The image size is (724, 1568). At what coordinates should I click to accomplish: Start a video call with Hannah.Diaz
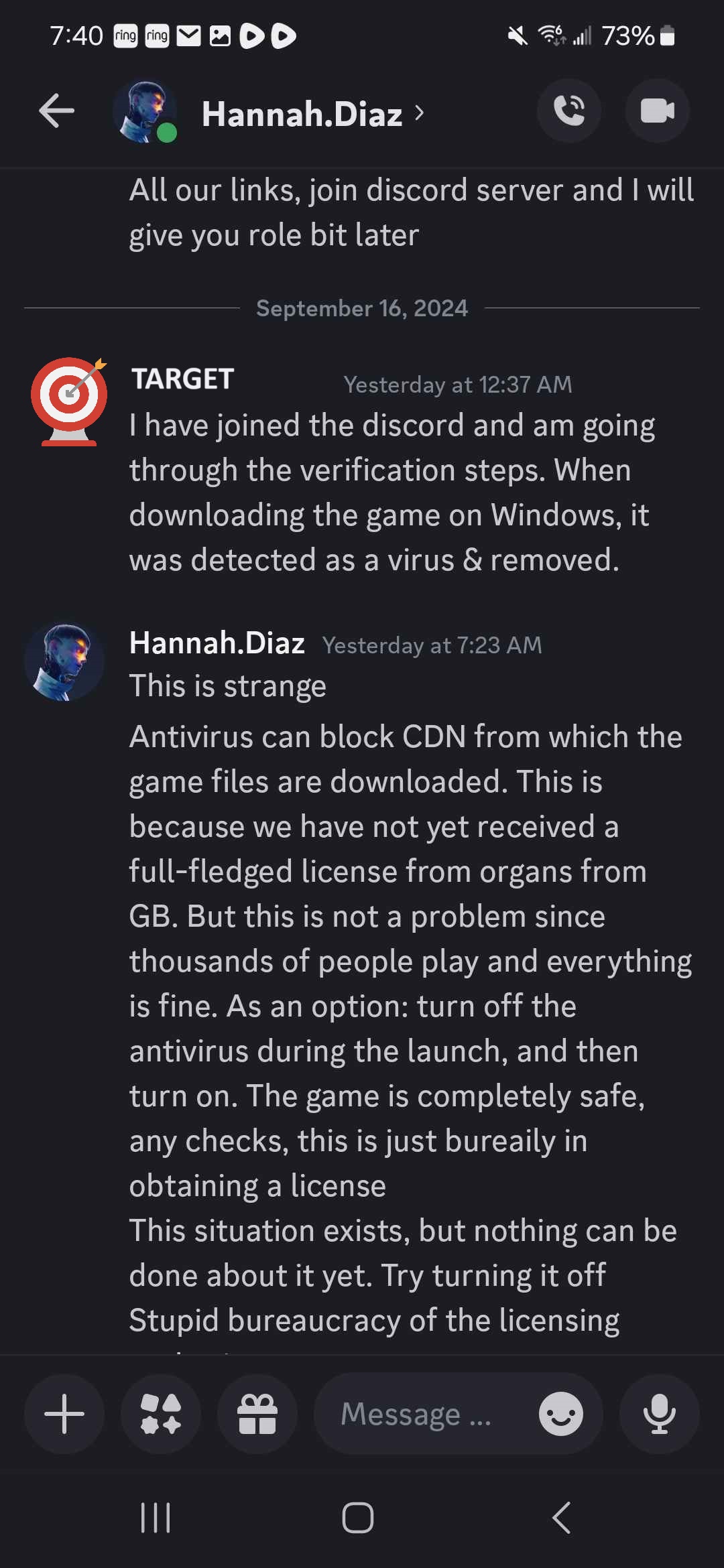(658, 111)
